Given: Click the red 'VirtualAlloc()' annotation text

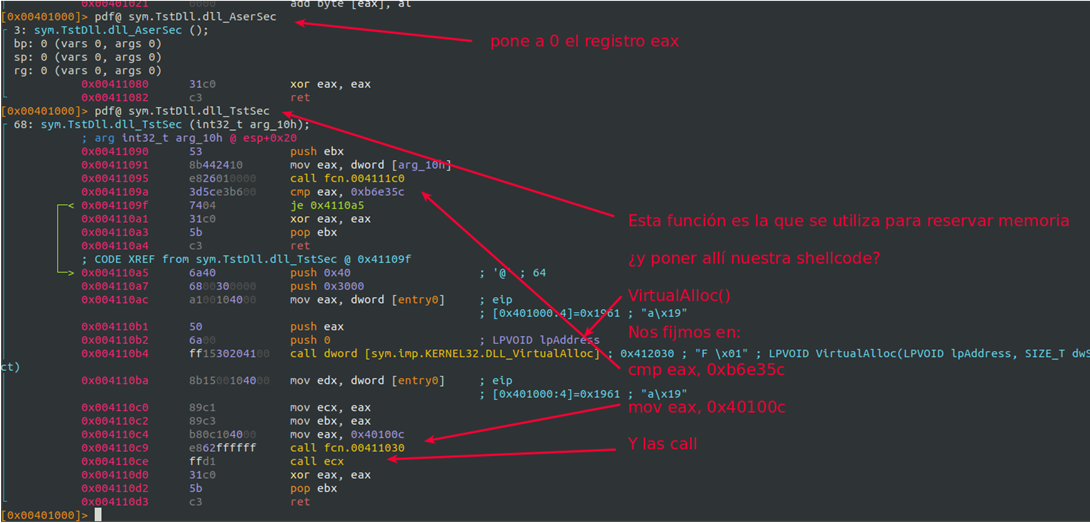Looking at the screenshot, I should [x=679, y=294].
